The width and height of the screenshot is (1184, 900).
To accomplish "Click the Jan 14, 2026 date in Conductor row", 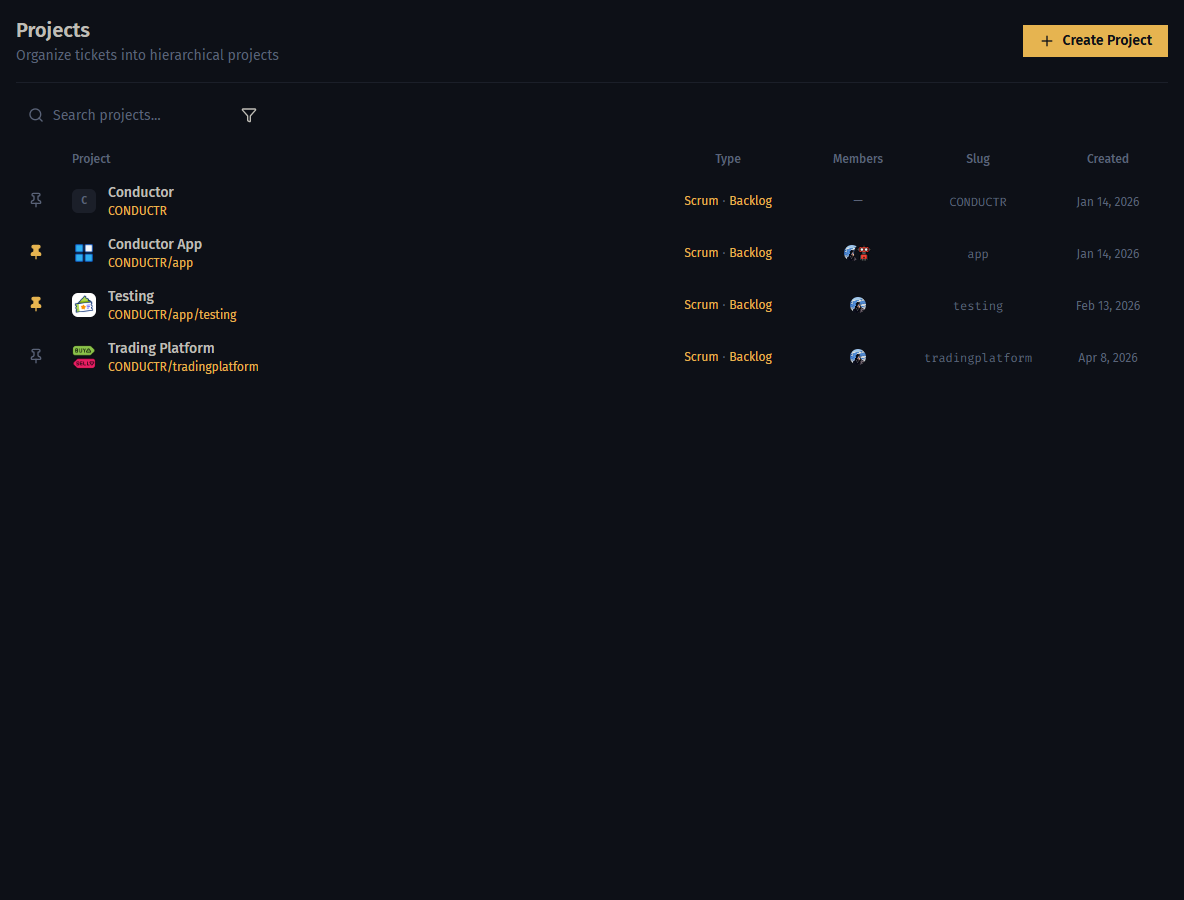I will (x=1108, y=202).
